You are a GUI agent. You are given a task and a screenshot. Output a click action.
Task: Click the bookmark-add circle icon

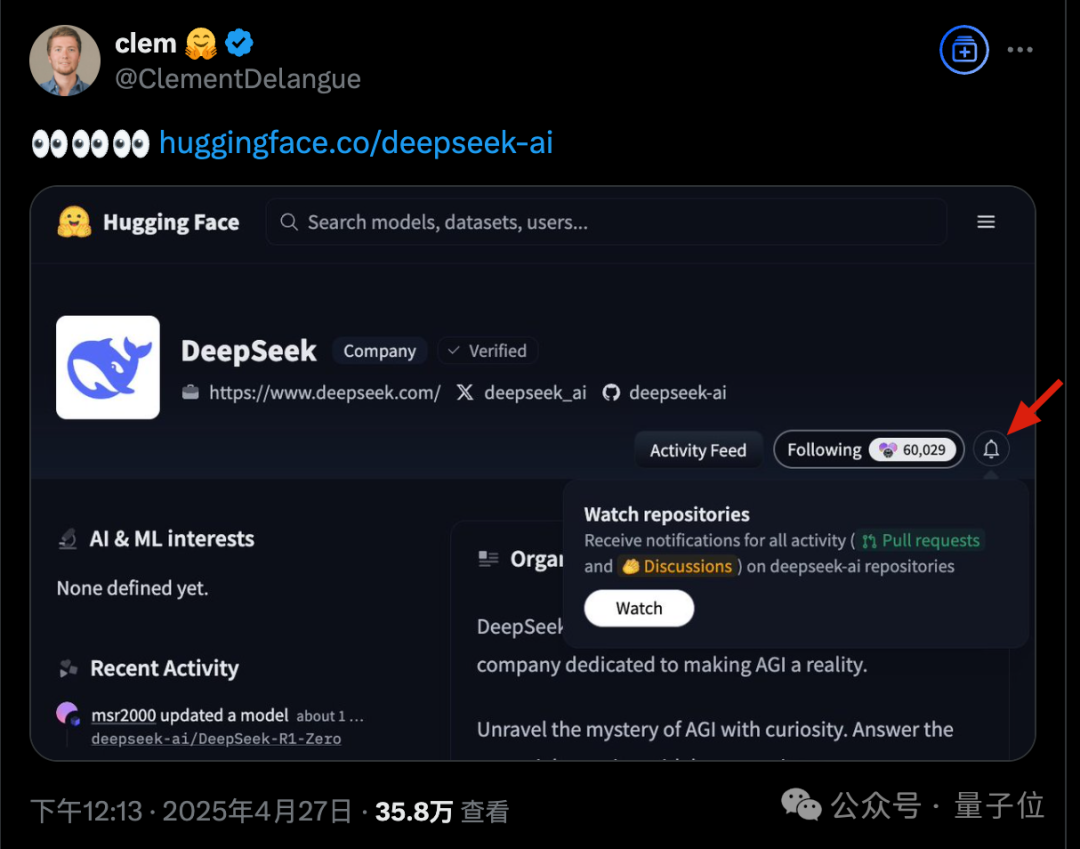point(964,50)
